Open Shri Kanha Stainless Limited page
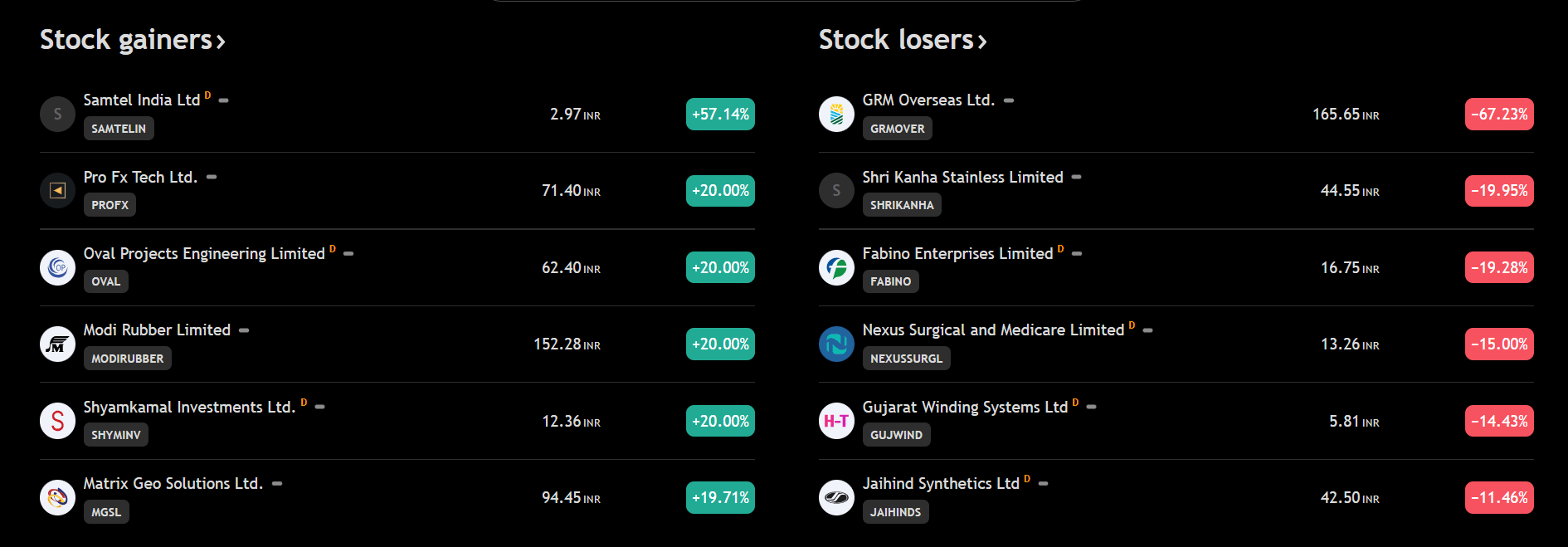The width and height of the screenshot is (1568, 547). pyautogui.click(x=962, y=177)
